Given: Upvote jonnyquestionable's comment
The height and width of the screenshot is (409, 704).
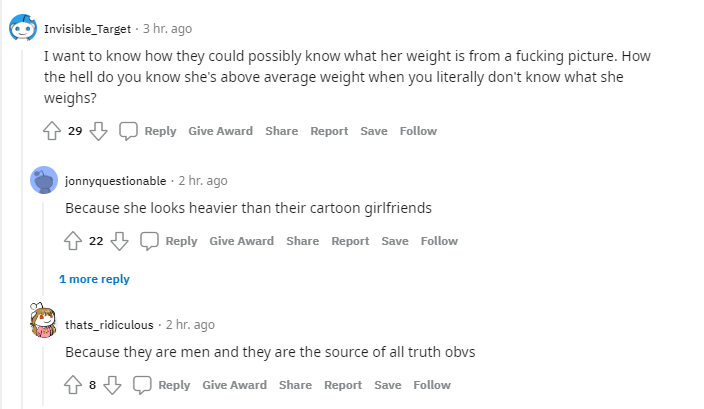Looking at the screenshot, I should point(73,241).
